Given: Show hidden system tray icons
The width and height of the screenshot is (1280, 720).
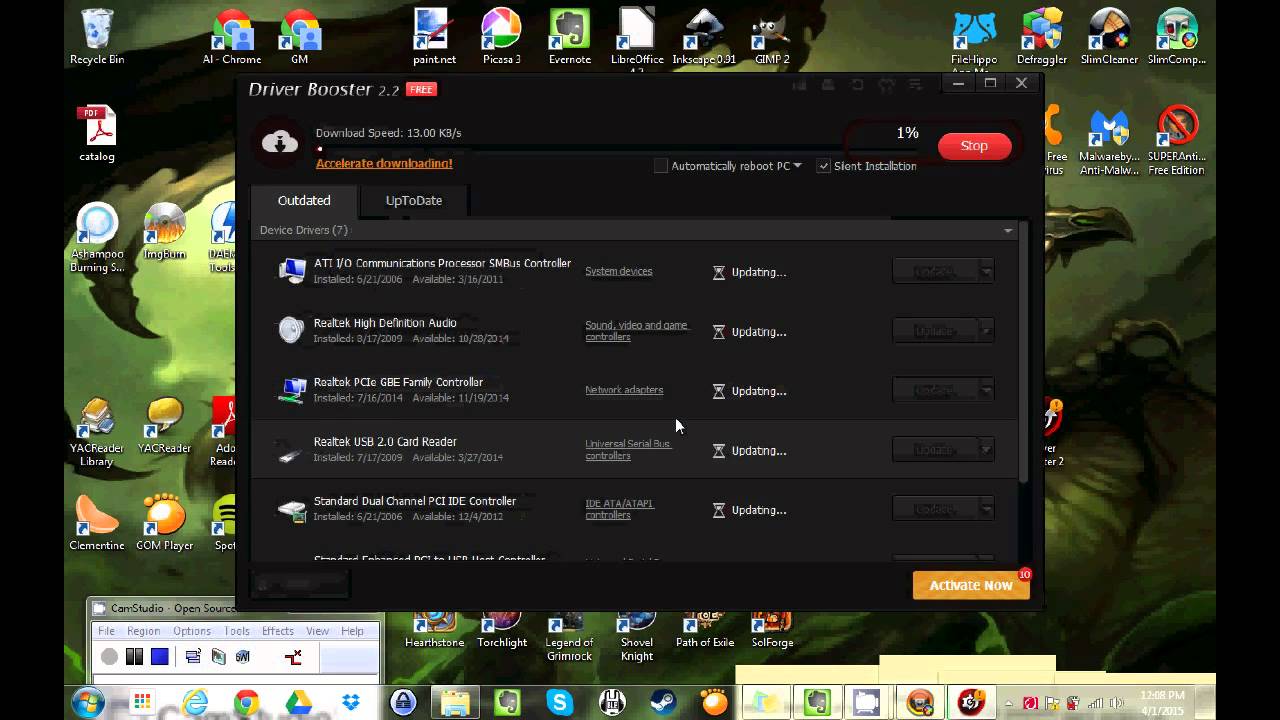Looking at the screenshot, I should [1009, 703].
